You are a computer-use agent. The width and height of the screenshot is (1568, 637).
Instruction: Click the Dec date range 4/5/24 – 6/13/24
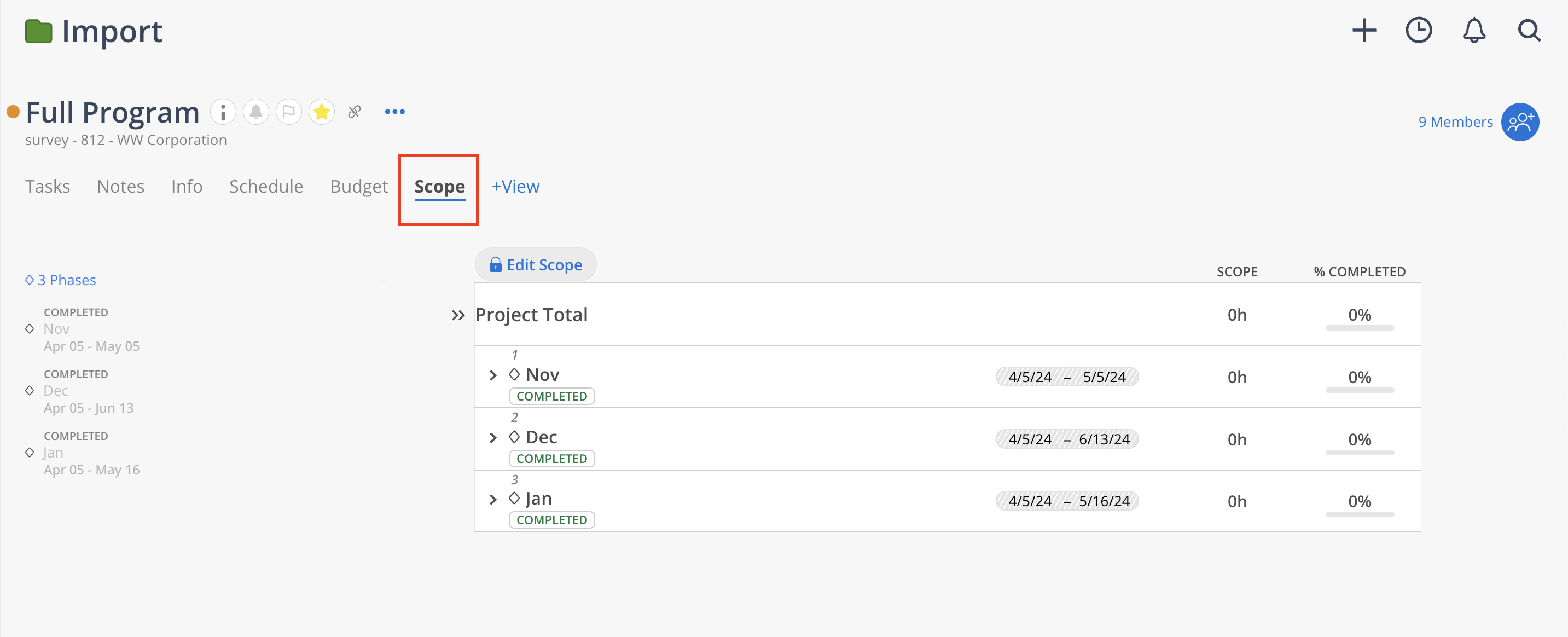[x=1067, y=439]
